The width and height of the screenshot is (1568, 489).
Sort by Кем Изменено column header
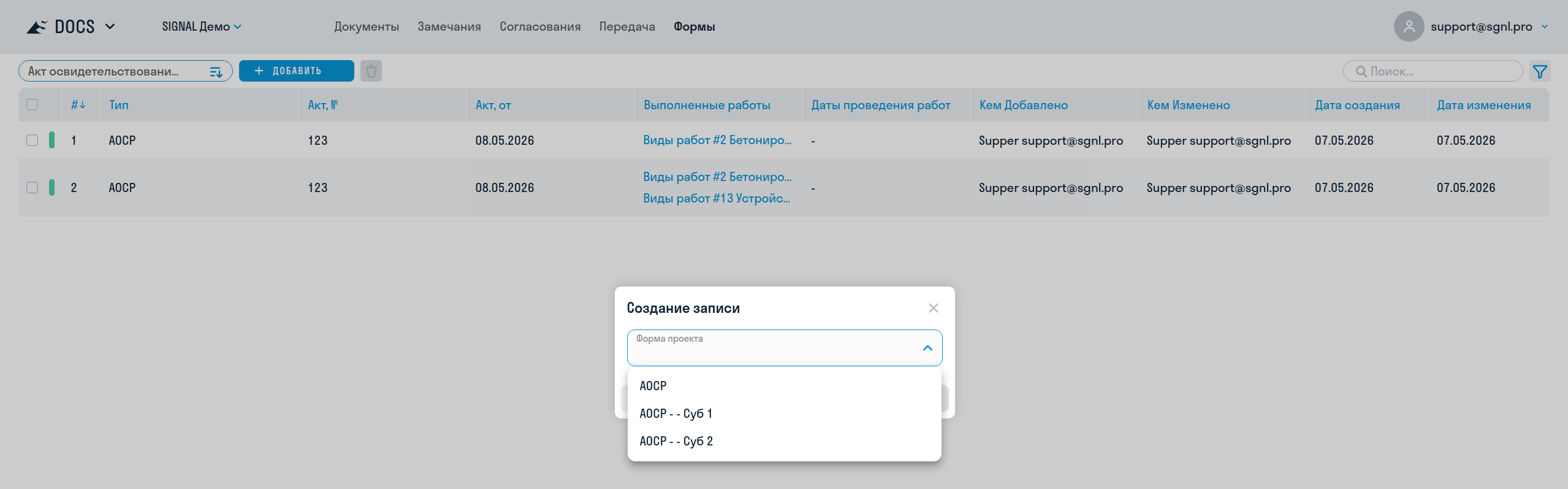[1189, 105]
